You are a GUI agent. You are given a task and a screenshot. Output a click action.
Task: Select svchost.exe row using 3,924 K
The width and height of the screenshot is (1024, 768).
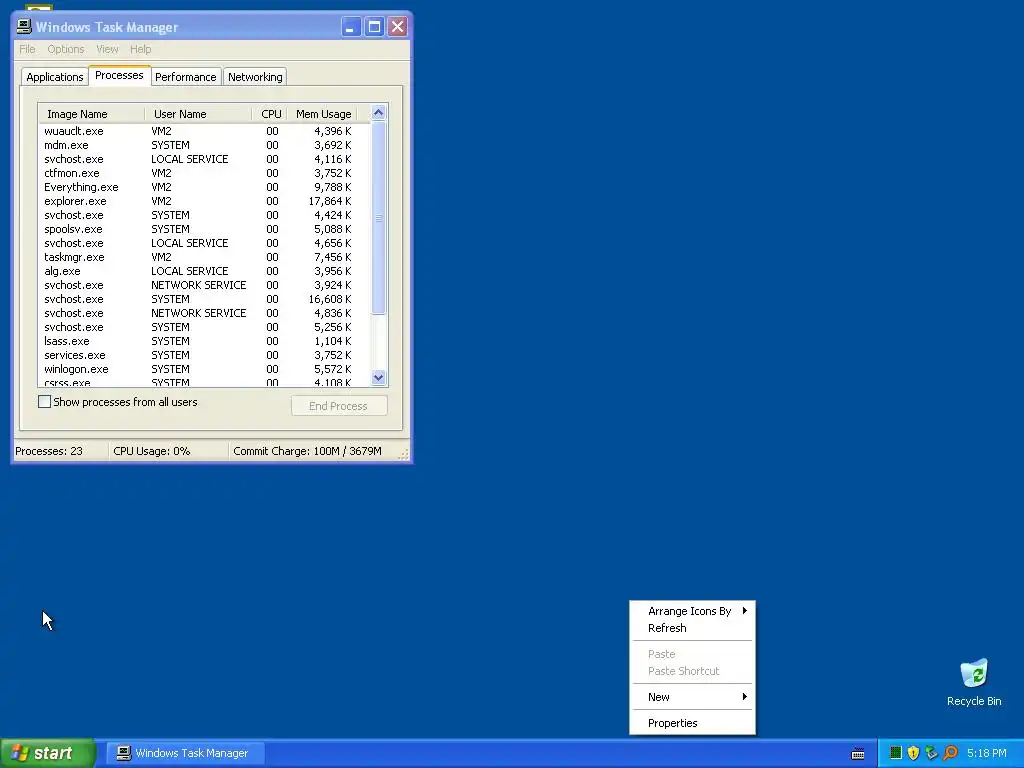(x=204, y=285)
